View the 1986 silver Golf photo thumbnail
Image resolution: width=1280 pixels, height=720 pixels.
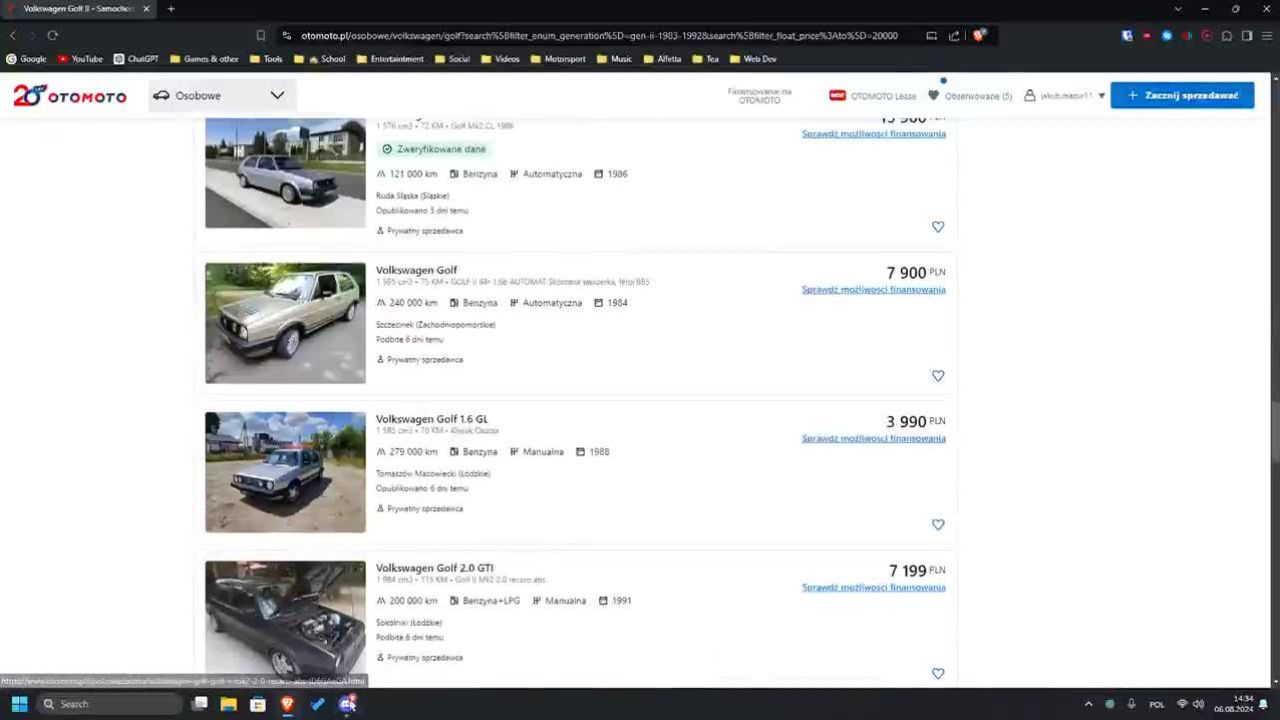tap(286, 173)
